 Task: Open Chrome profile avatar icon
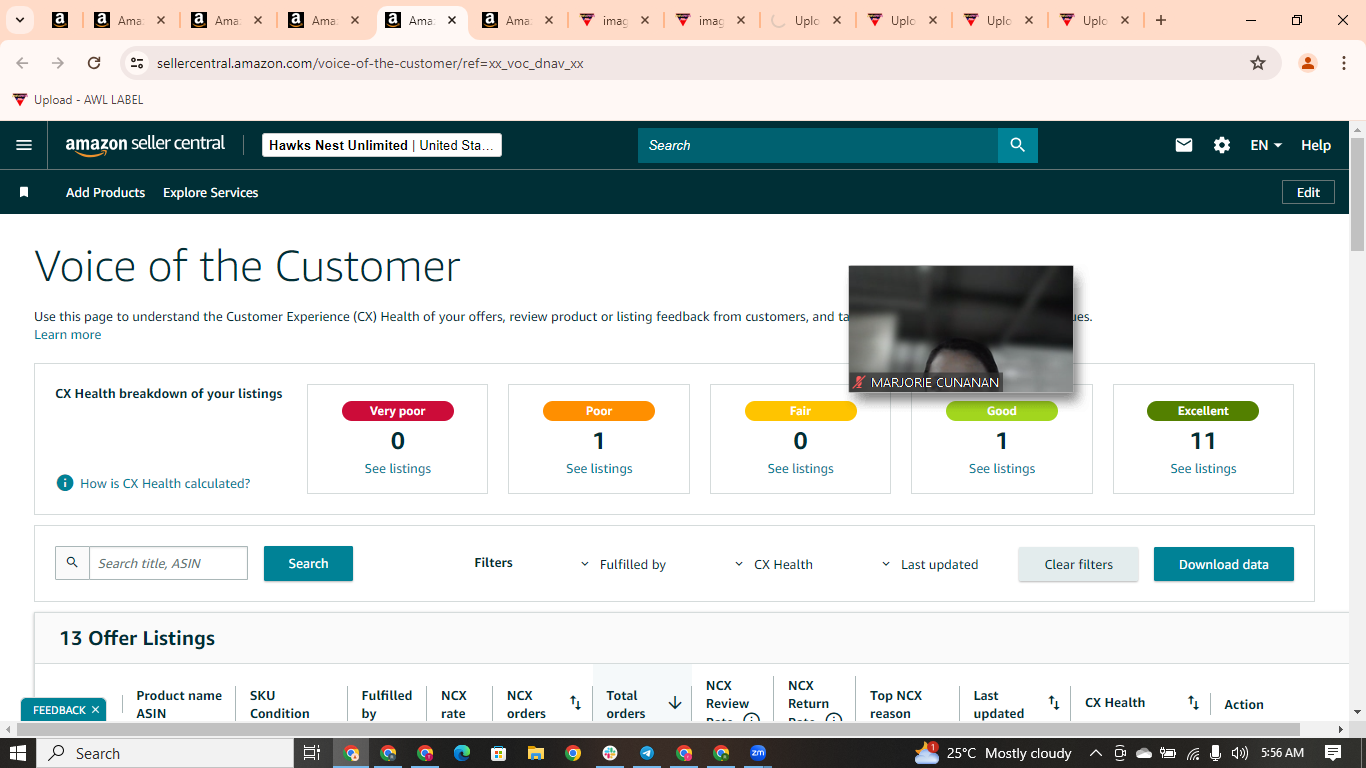tap(1308, 63)
